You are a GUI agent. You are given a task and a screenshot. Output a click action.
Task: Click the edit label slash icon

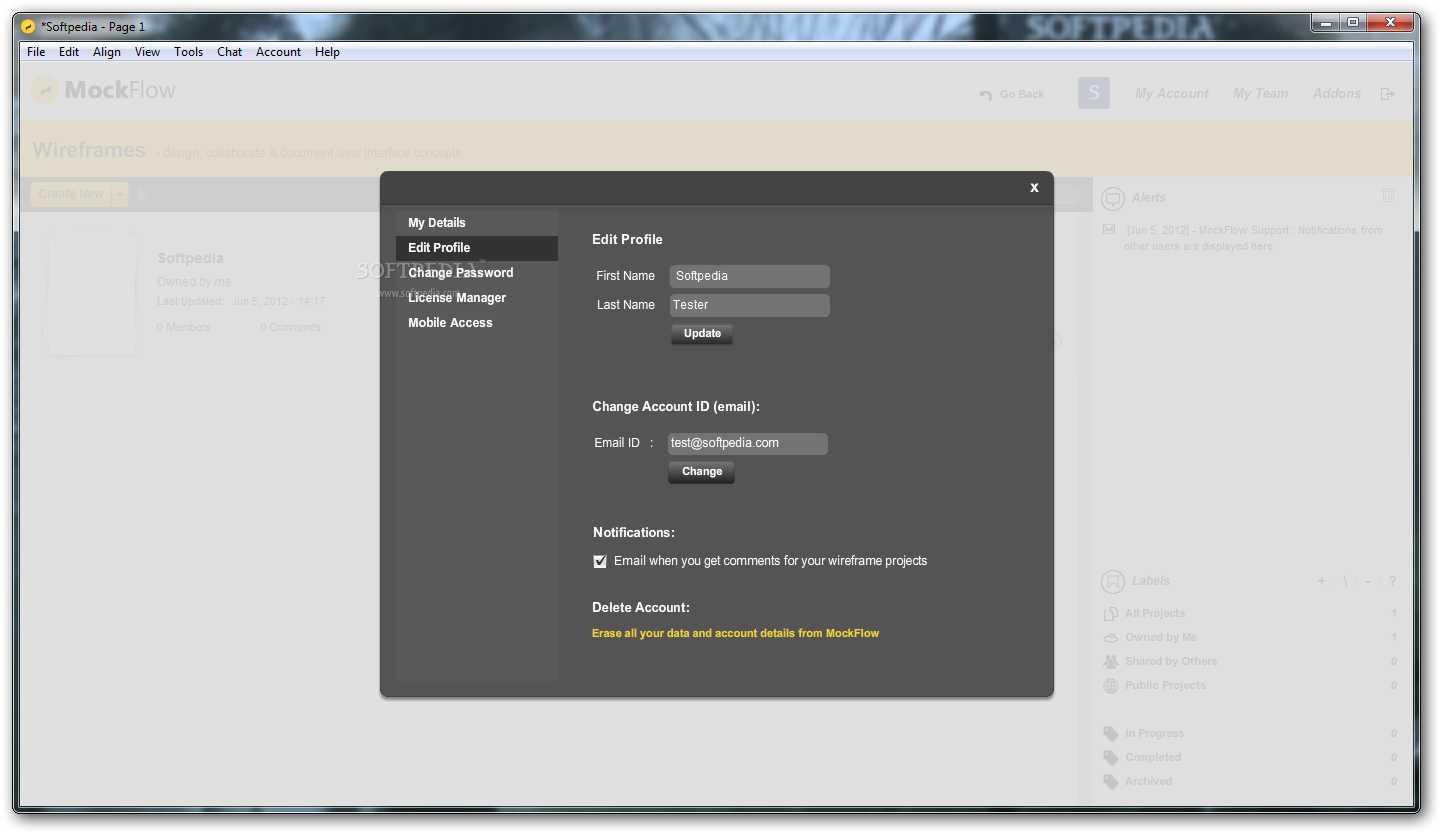[x=1345, y=581]
